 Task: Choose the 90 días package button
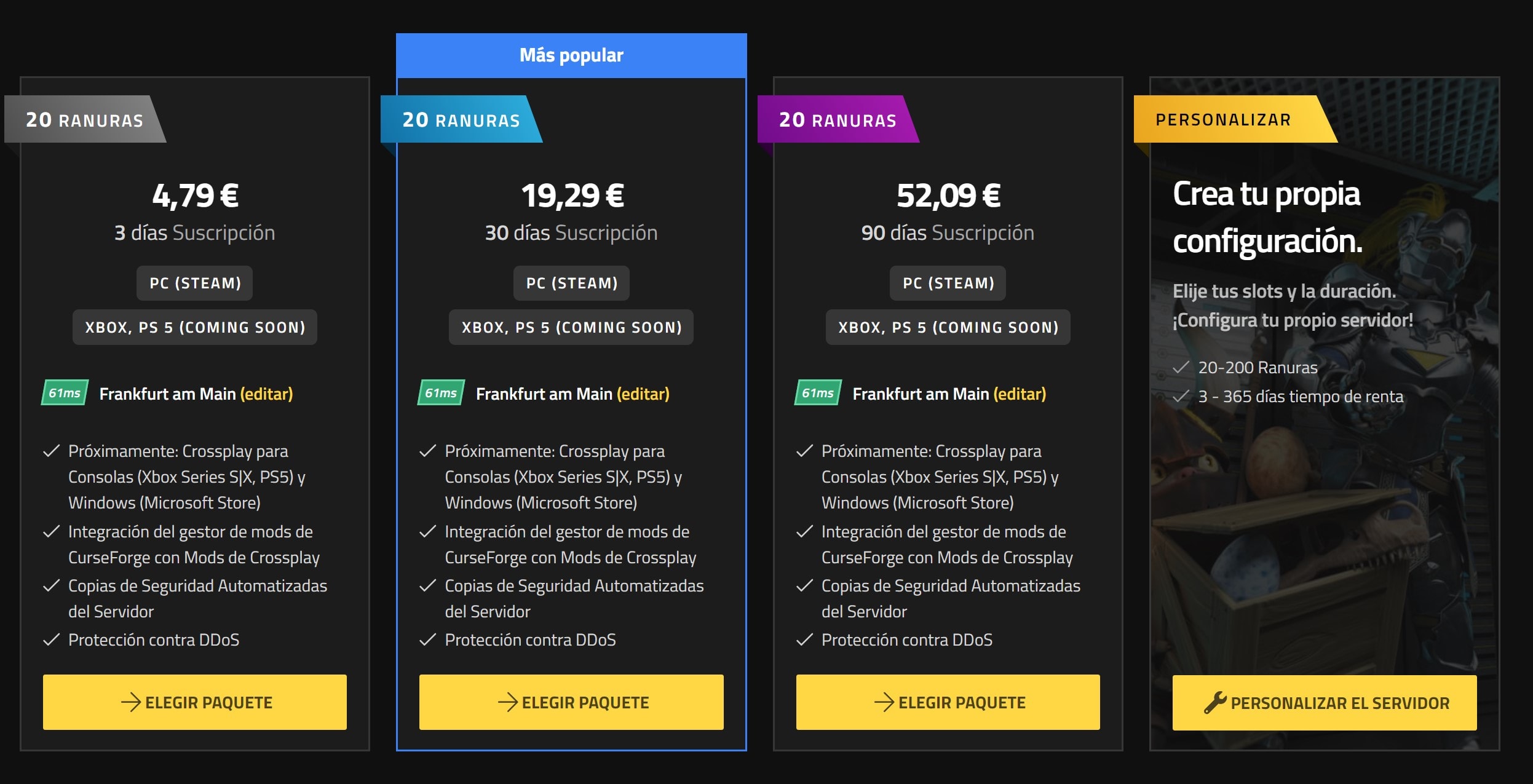pyautogui.click(x=948, y=702)
